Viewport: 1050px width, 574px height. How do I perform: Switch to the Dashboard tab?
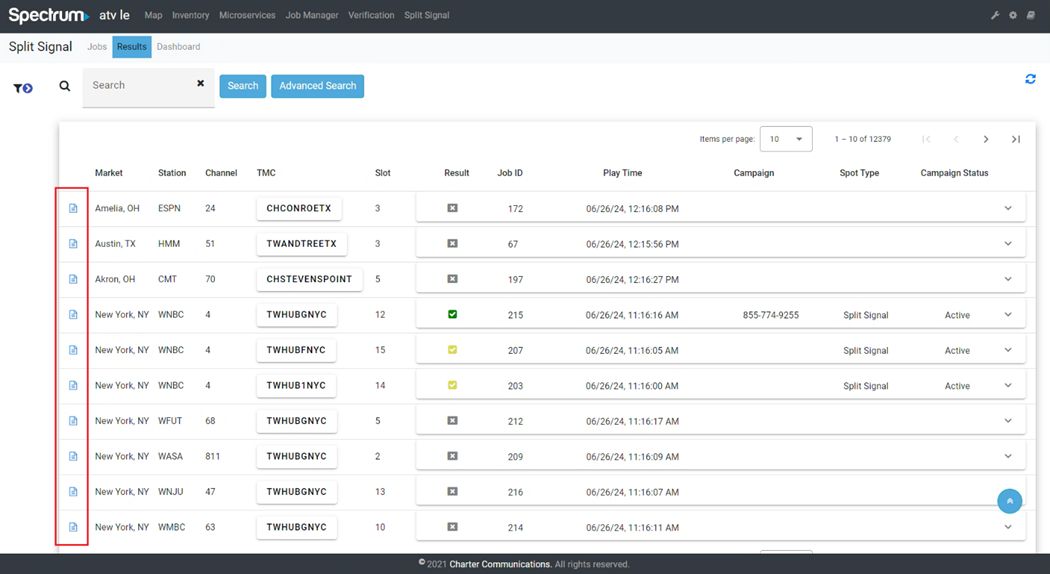(x=179, y=47)
